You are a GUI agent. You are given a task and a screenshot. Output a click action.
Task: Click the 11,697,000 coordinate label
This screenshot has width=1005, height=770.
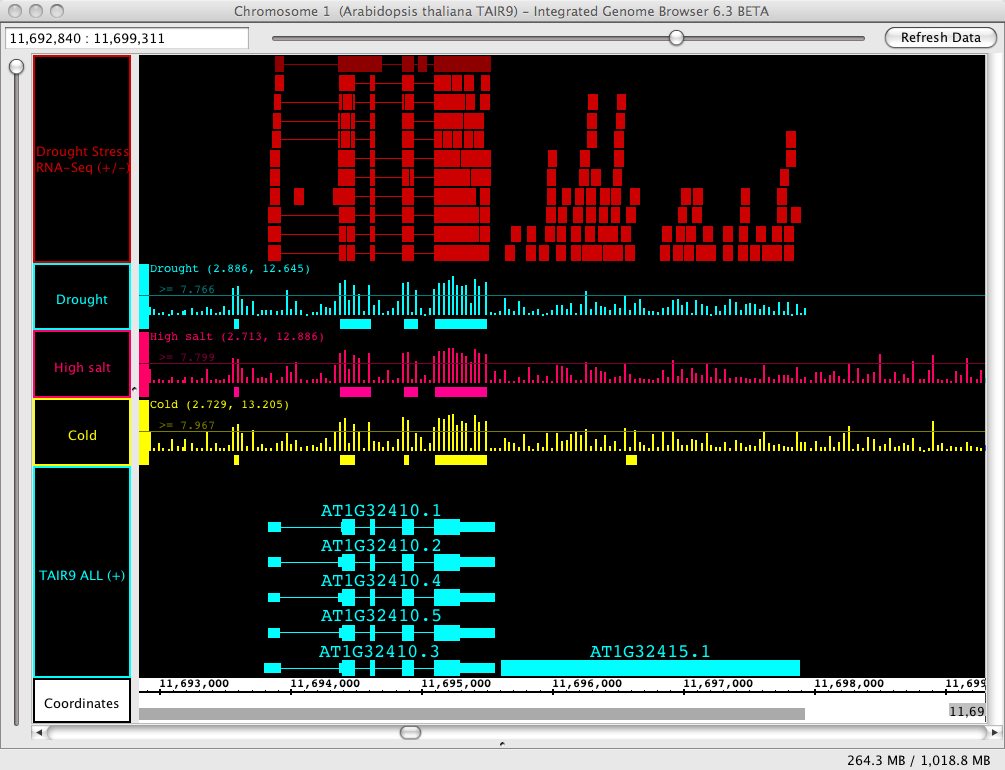[x=718, y=683]
